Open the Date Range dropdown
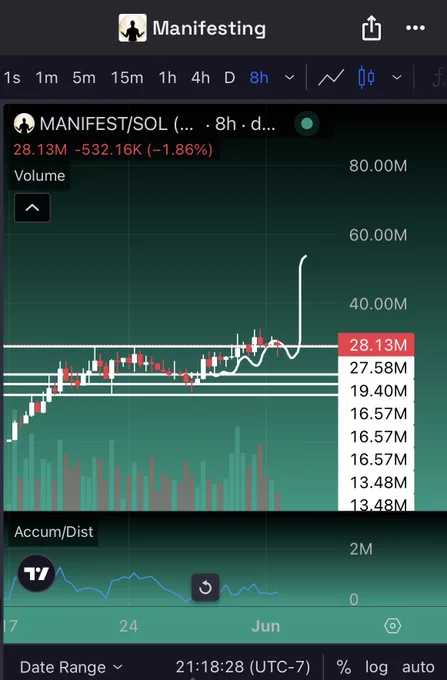The image size is (447, 680). 71,667
